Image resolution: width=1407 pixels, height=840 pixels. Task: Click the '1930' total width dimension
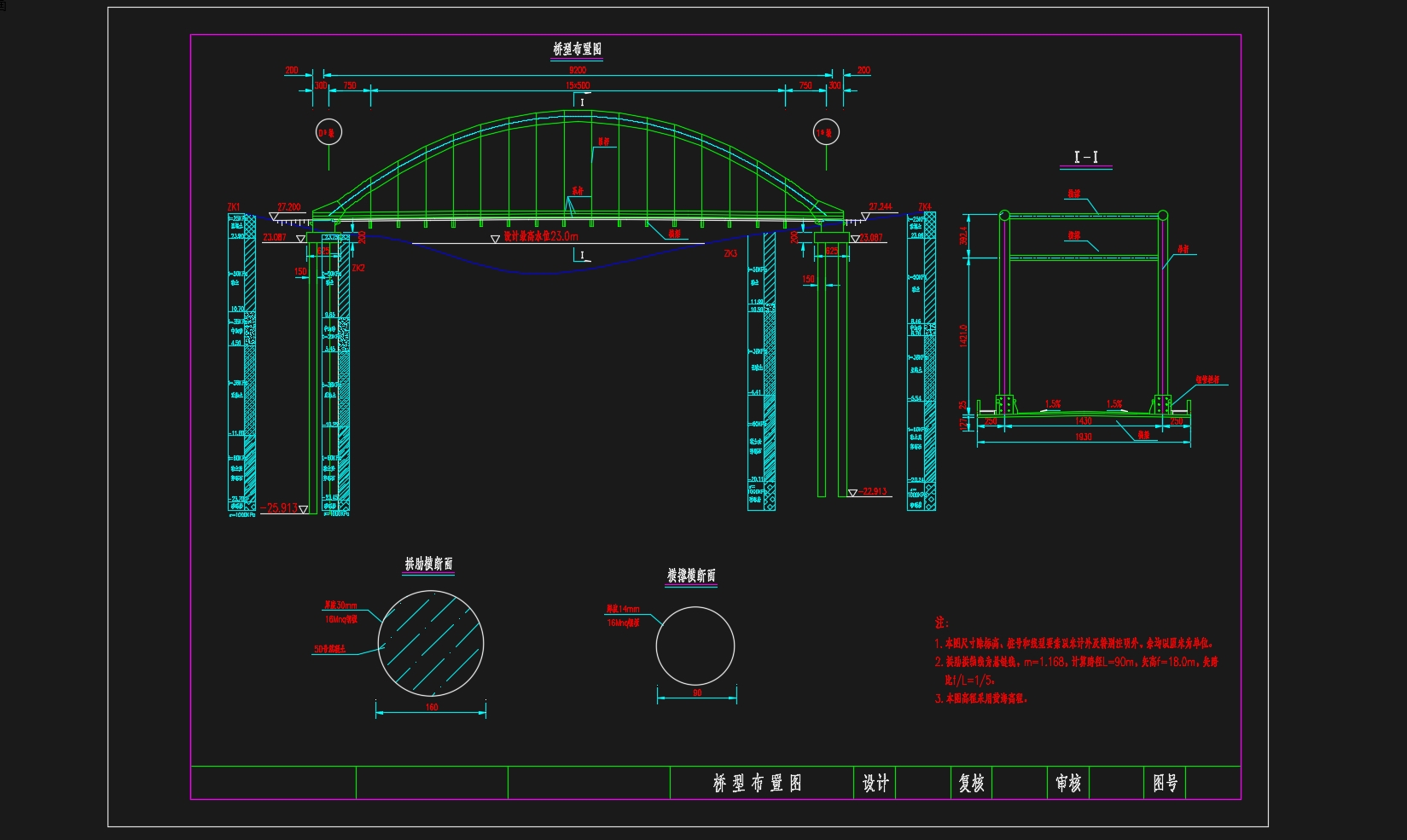1084,437
